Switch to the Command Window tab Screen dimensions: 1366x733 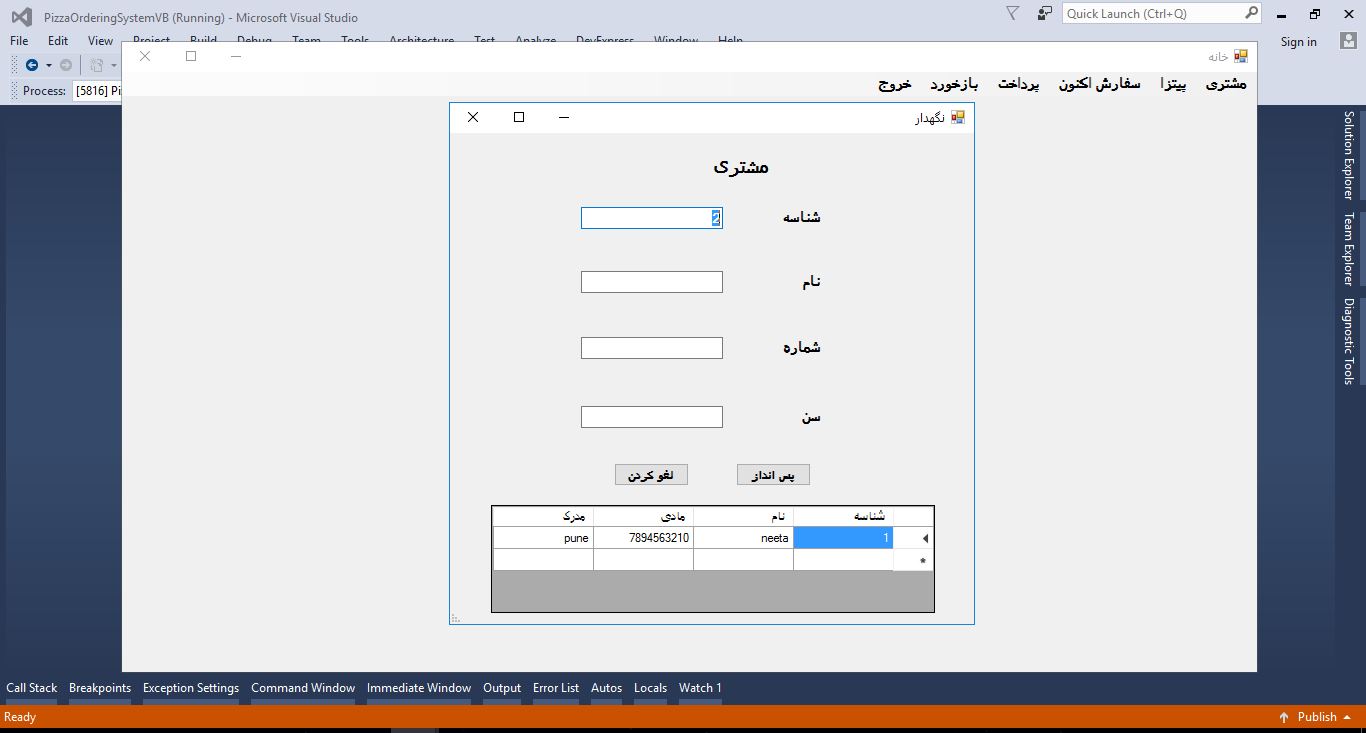pos(303,688)
